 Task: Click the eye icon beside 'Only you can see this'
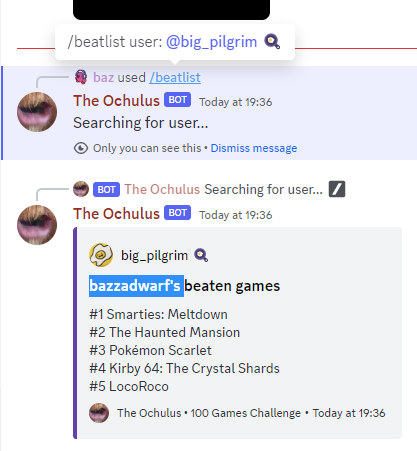pyautogui.click(x=81, y=148)
